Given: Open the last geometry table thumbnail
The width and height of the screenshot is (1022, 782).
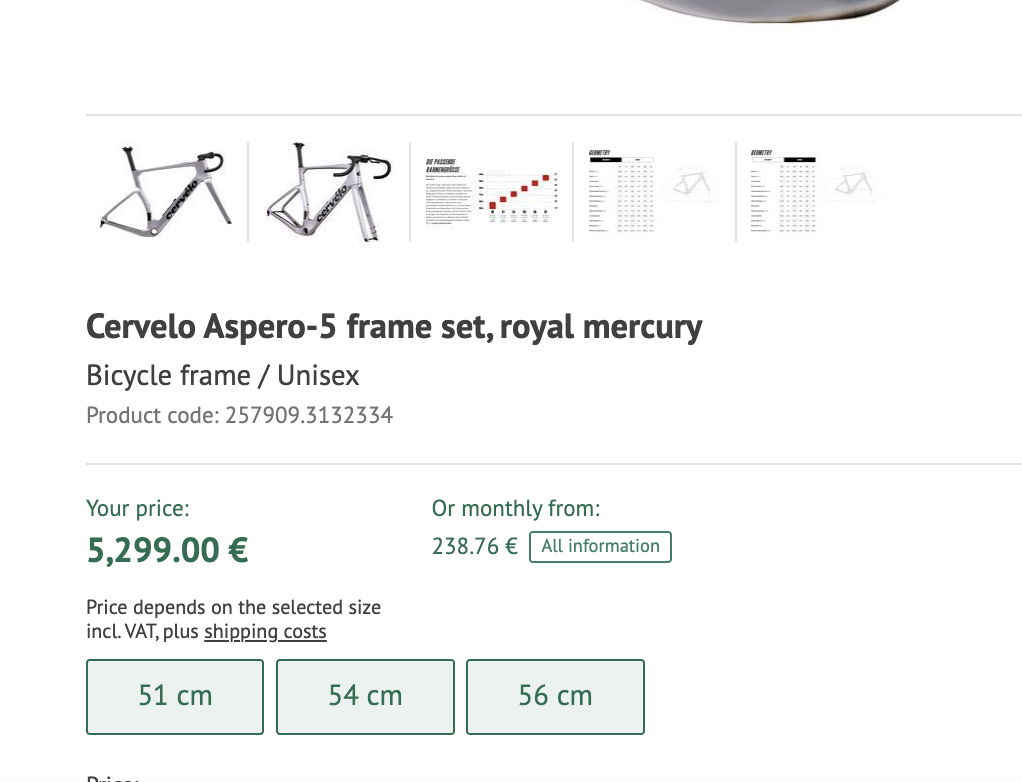Looking at the screenshot, I should point(816,191).
